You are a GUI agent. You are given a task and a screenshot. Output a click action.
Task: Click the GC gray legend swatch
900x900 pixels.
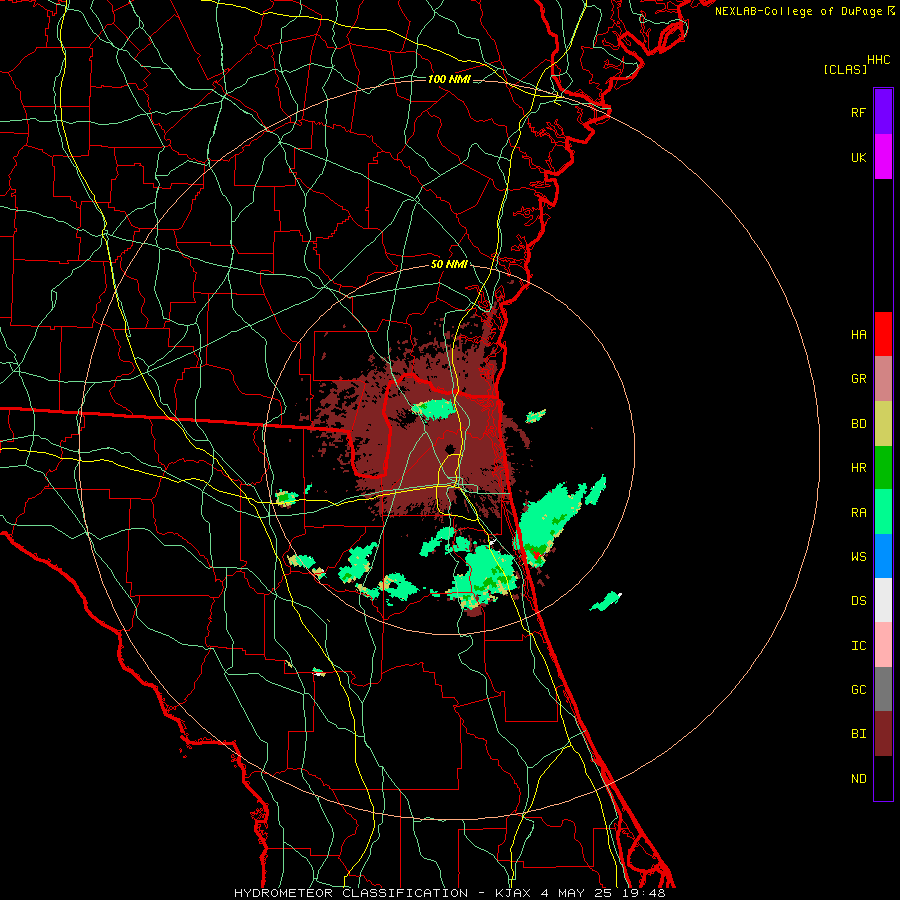(x=883, y=689)
